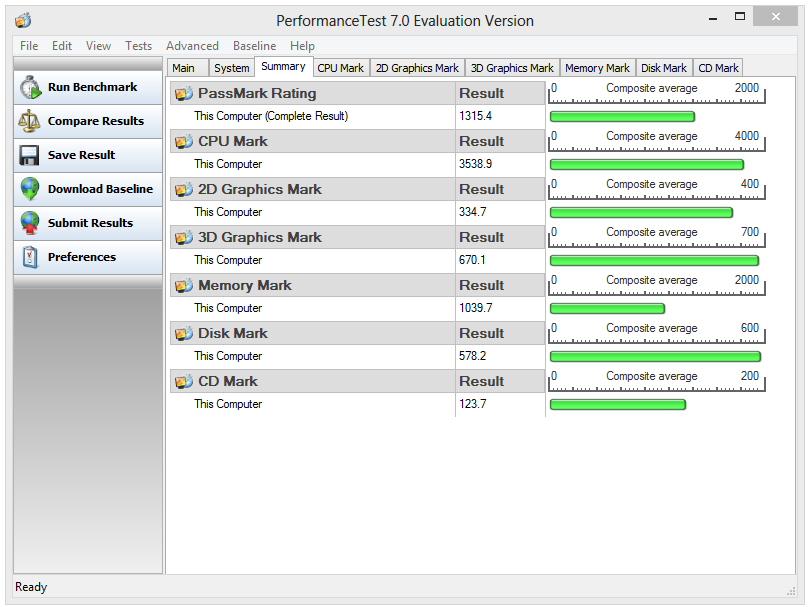Click the Submit Results label
Viewport: 808px width, 607px height.
pyautogui.click(x=91, y=223)
